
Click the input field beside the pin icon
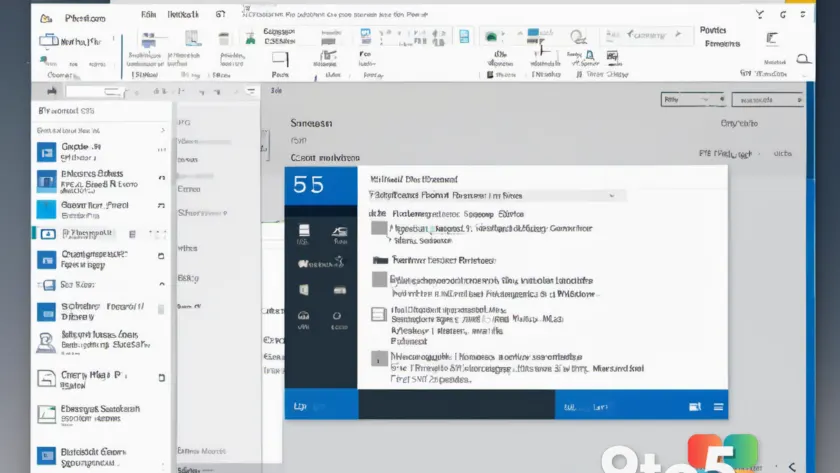coord(95,92)
